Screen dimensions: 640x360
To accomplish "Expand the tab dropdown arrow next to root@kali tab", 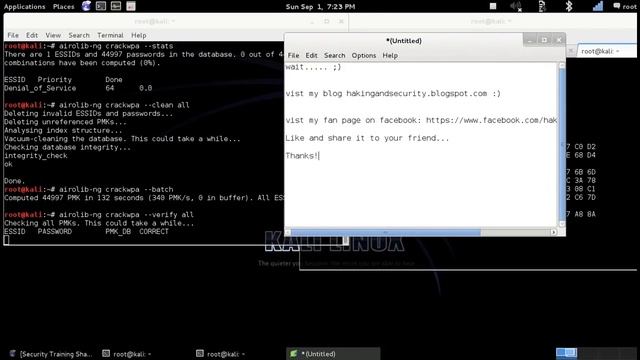I will 618,51.
